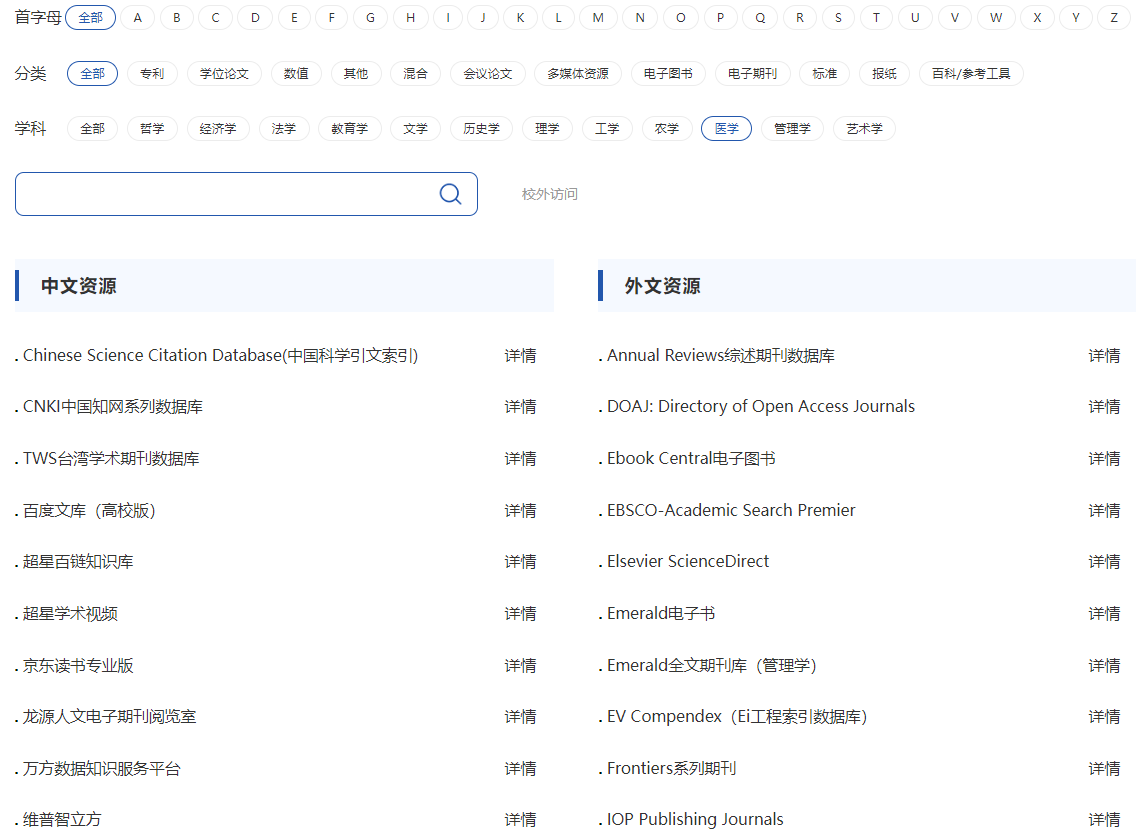The image size is (1136, 835).
Task: Open 超星学术视频 link
Action: click(70, 613)
